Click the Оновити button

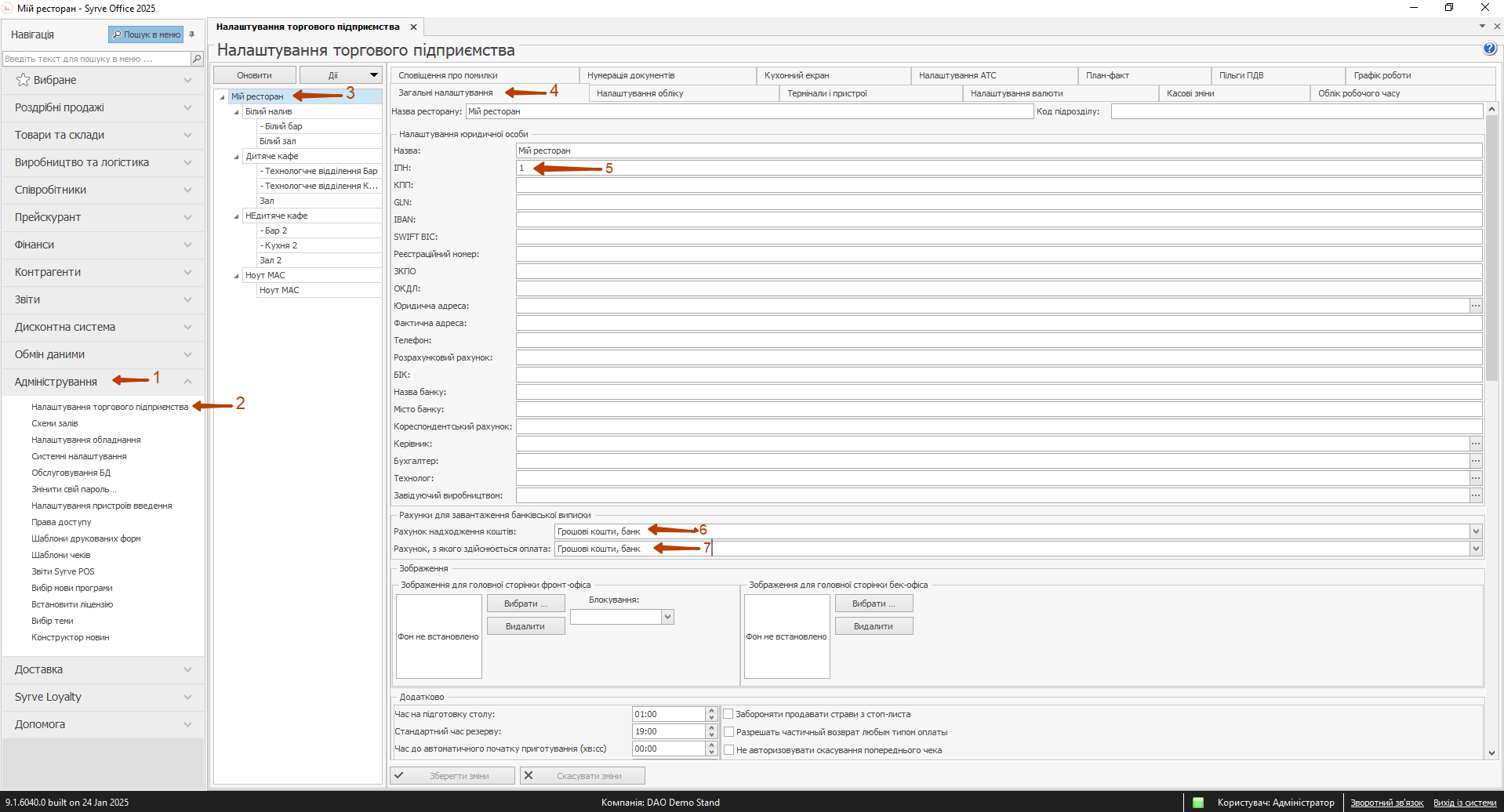[x=254, y=75]
